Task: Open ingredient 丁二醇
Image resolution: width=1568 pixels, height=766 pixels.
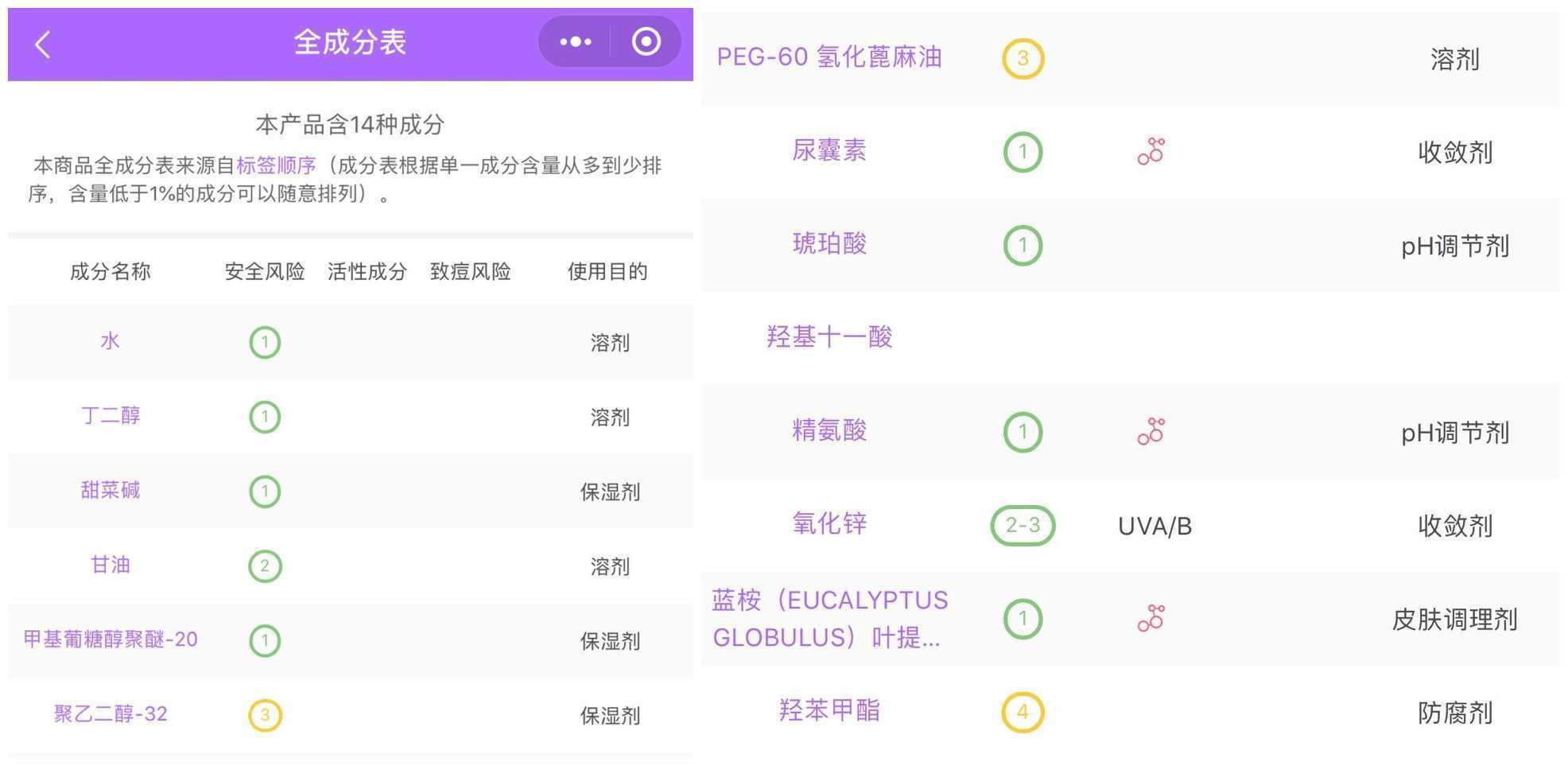Action: pyautogui.click(x=111, y=415)
